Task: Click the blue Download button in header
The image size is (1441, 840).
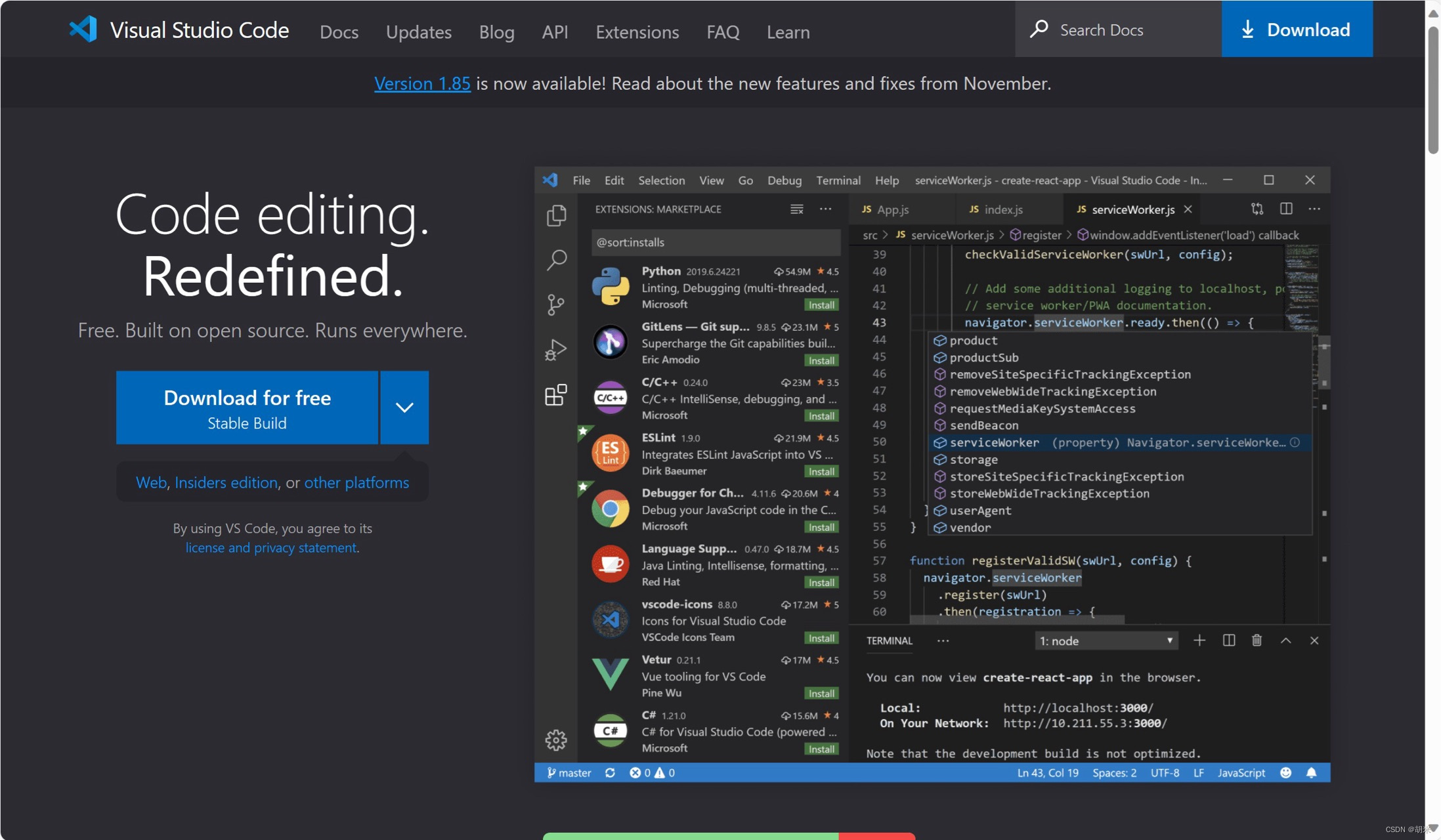Action: coord(1297,29)
